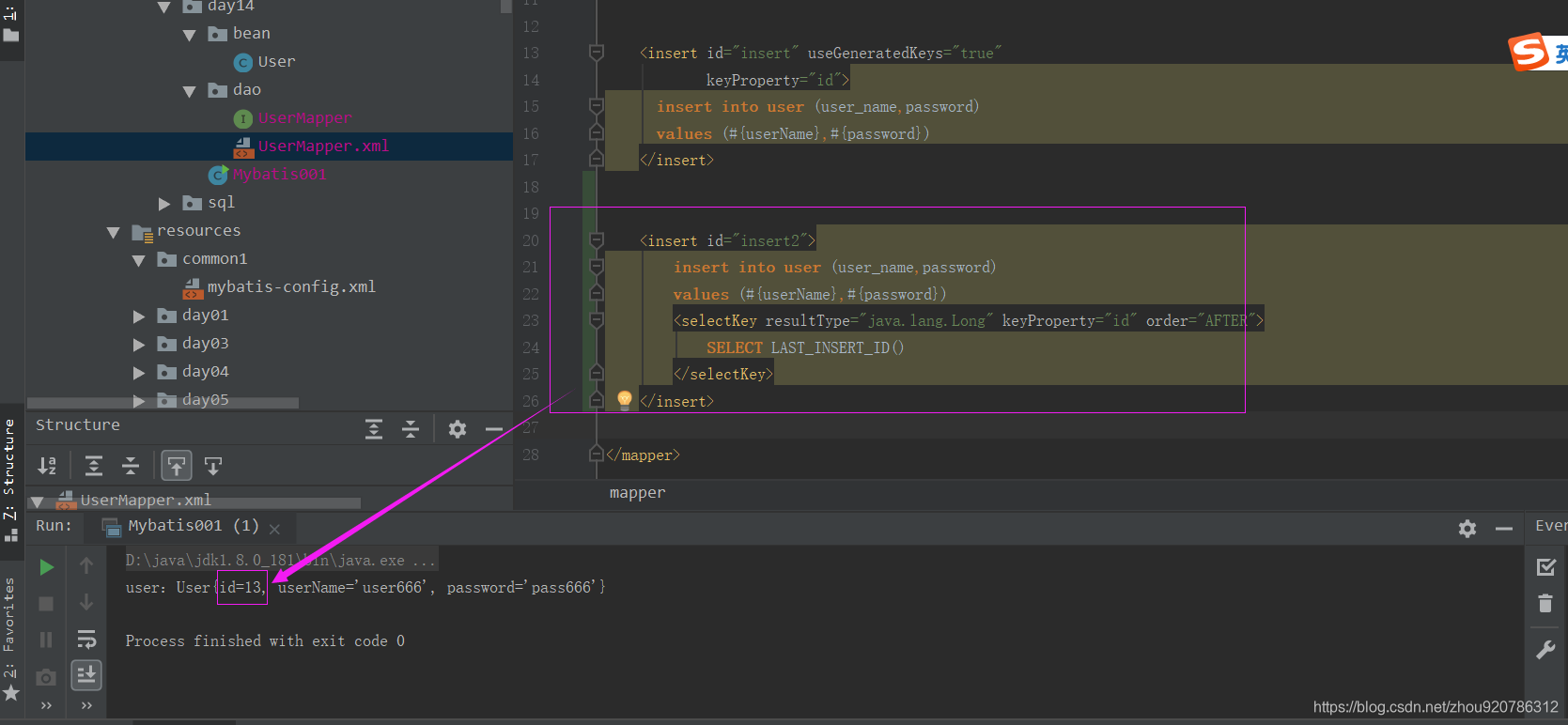Click the Sogou input method S icon
1568x725 pixels.
coord(1529,52)
